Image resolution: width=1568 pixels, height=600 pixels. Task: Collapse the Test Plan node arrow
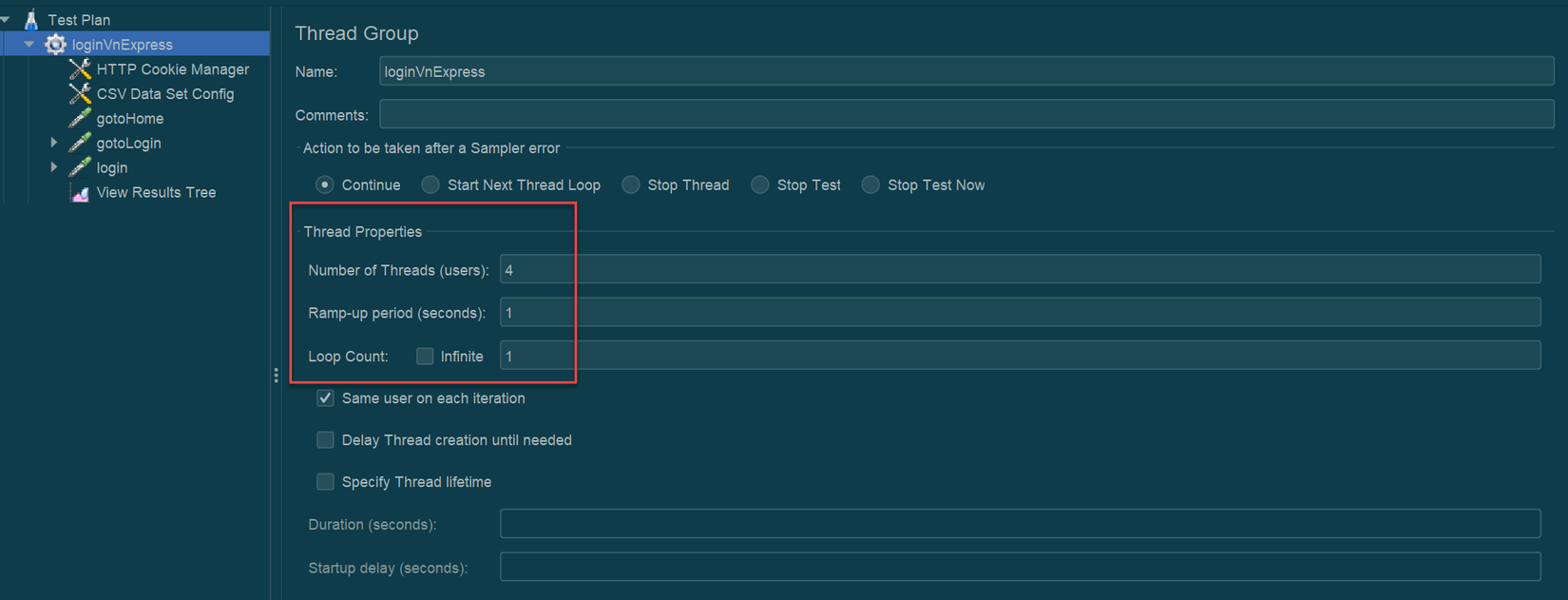6,19
